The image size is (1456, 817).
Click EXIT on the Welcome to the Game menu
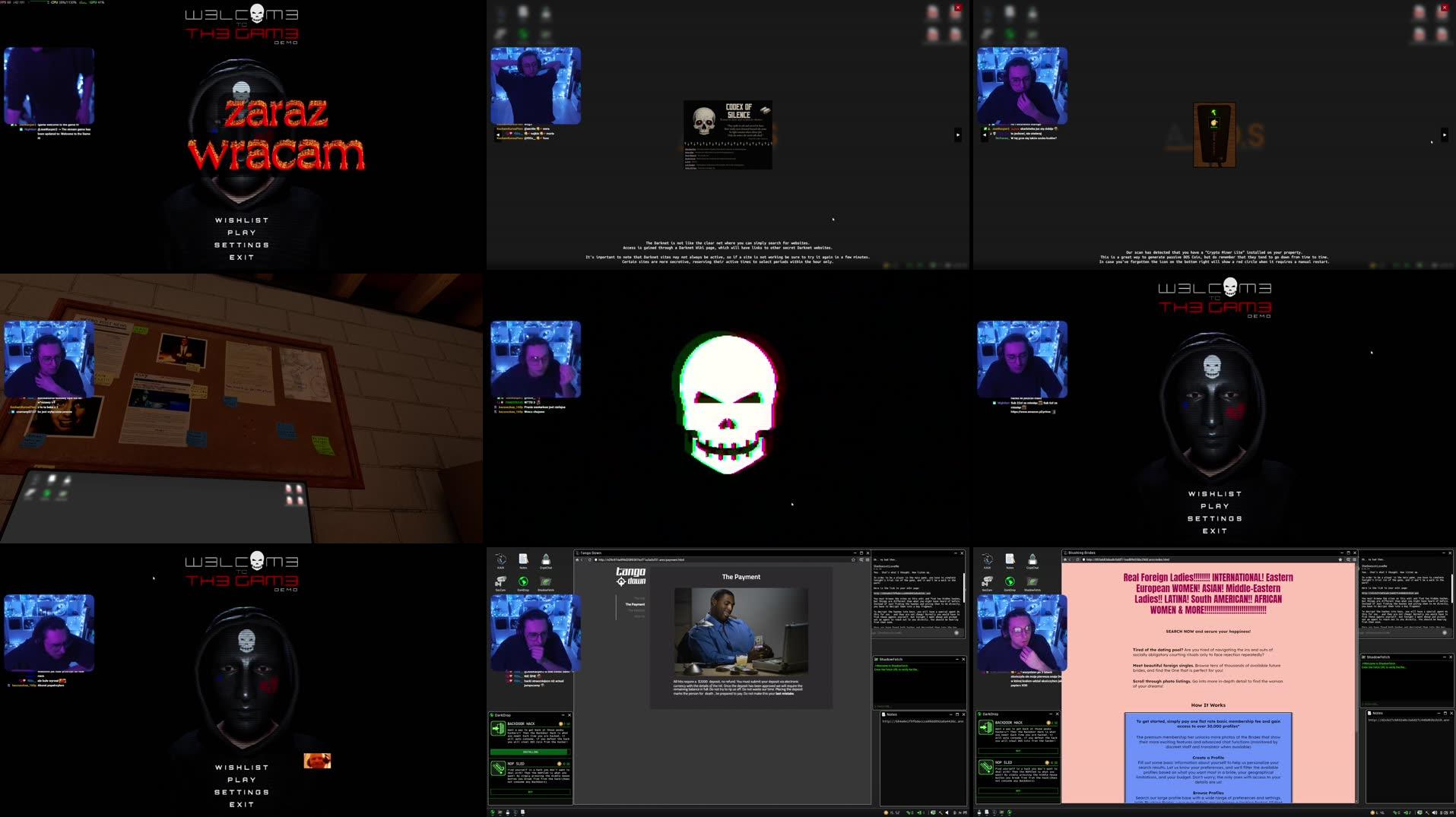tap(241, 257)
